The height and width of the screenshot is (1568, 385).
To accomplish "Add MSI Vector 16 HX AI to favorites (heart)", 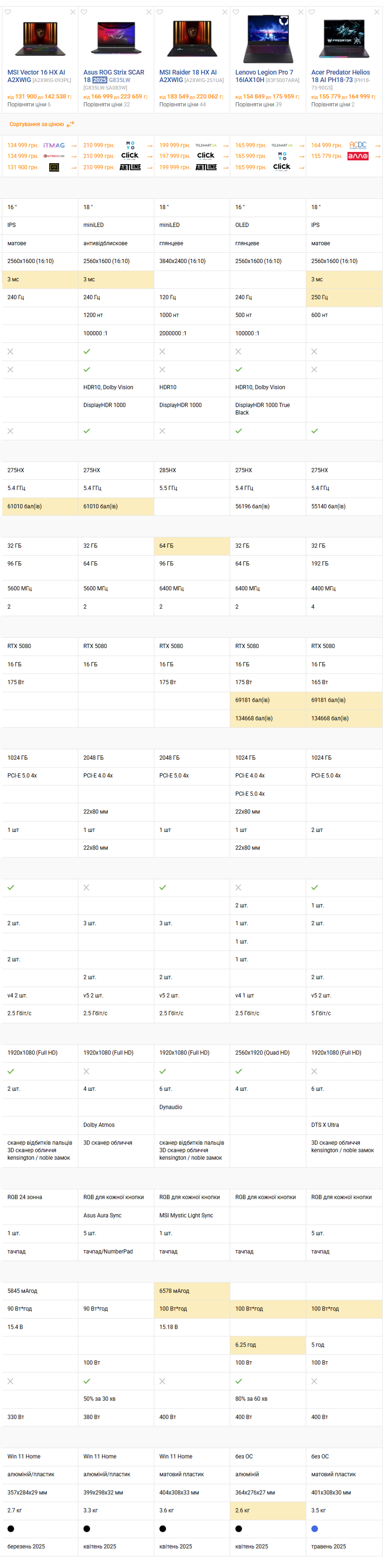I will pyautogui.click(x=8, y=12).
